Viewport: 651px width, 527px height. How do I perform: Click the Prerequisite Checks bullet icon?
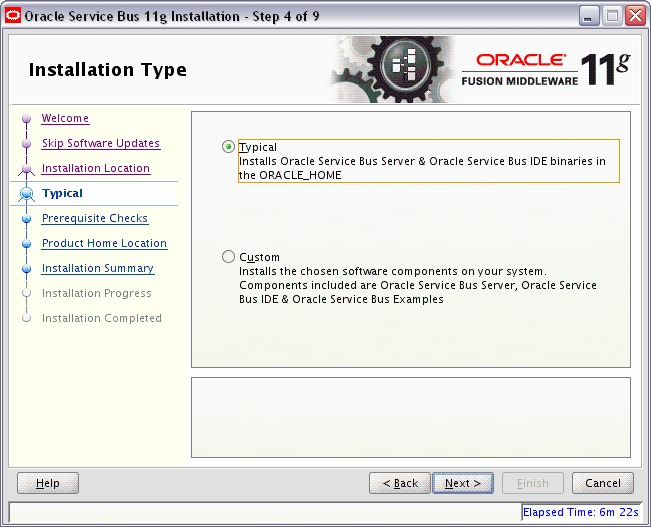tap(27, 219)
